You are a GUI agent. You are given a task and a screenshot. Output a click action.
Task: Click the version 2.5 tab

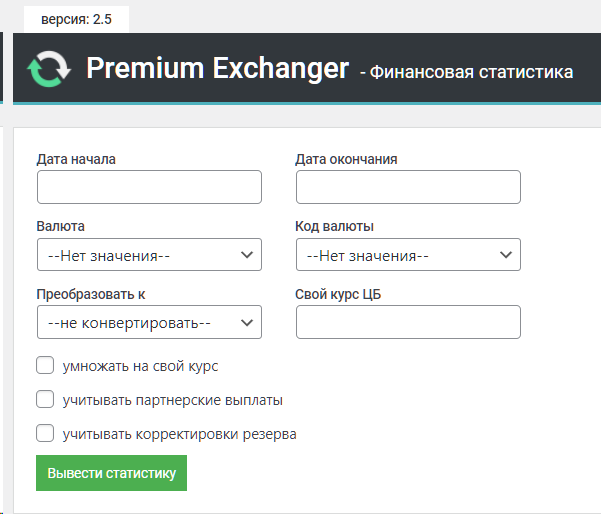click(76, 19)
